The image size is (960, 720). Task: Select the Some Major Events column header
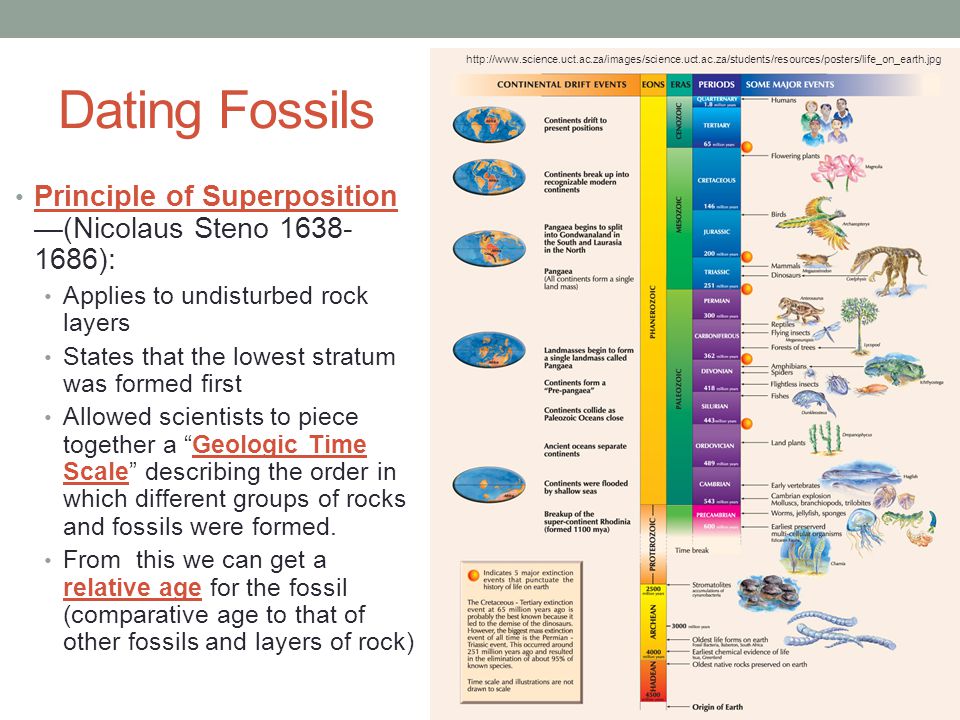(x=790, y=84)
